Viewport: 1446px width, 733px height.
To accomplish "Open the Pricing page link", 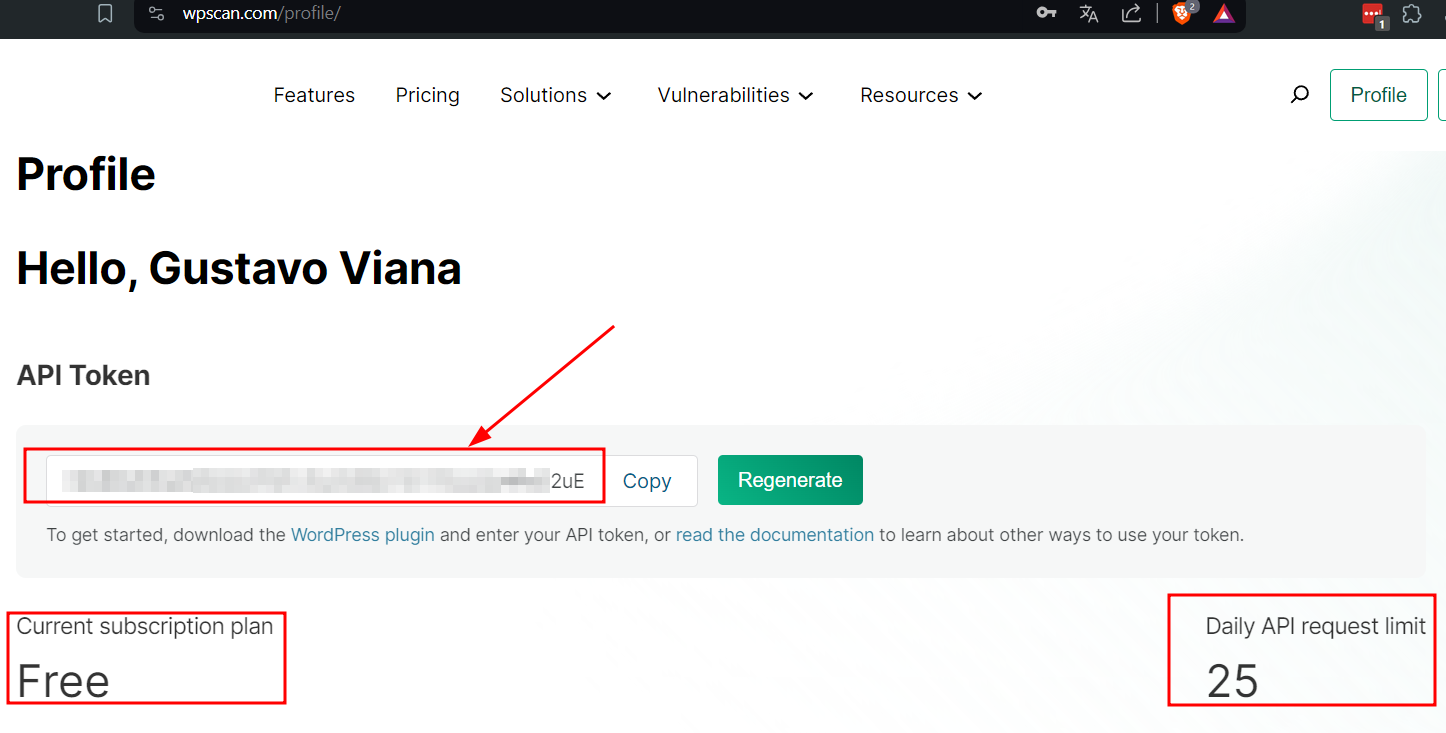I will (x=427, y=95).
